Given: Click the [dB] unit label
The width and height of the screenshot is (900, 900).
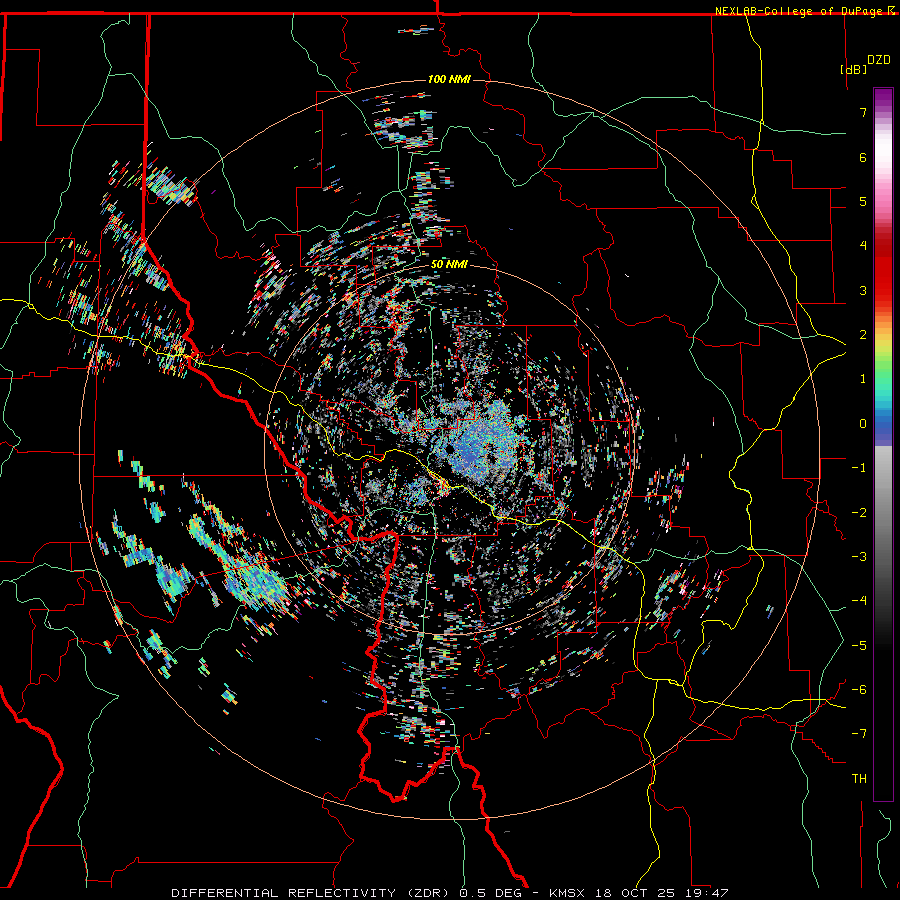Looking at the screenshot, I should tap(853, 69).
